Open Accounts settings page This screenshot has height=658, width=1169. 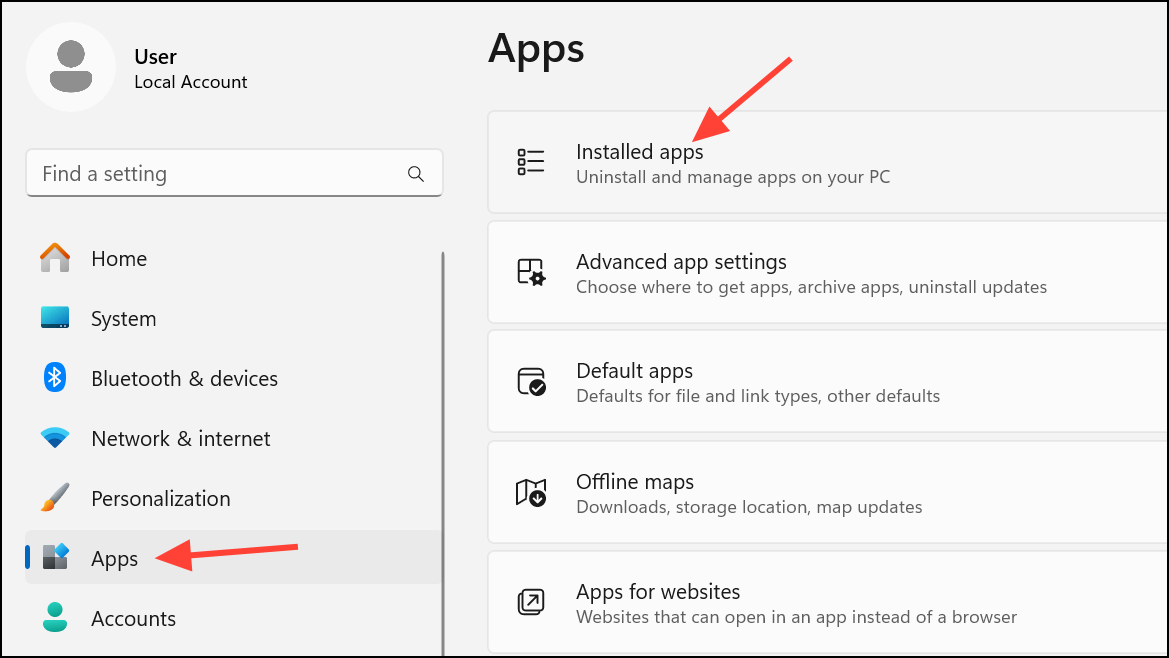coord(133,619)
